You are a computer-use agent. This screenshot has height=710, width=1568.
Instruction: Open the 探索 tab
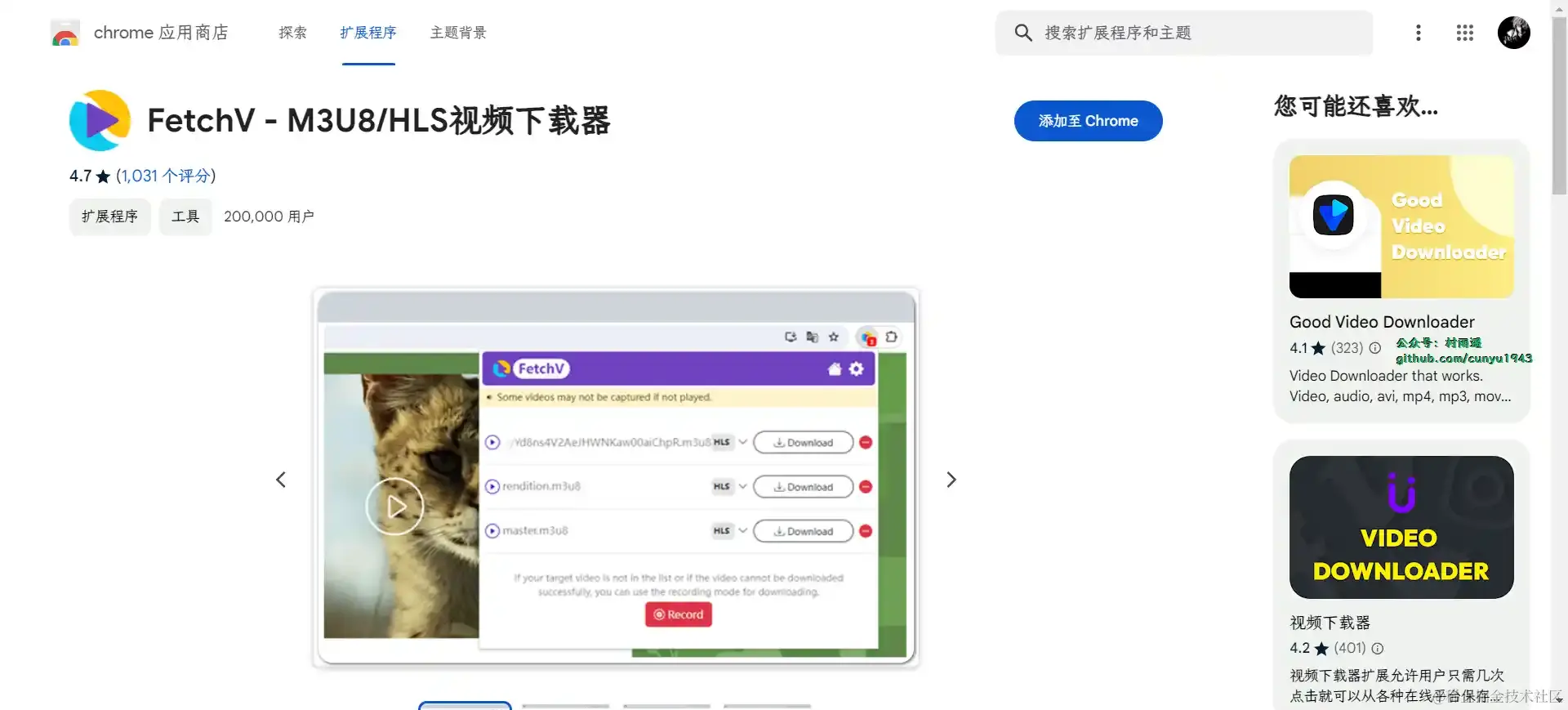click(x=292, y=33)
